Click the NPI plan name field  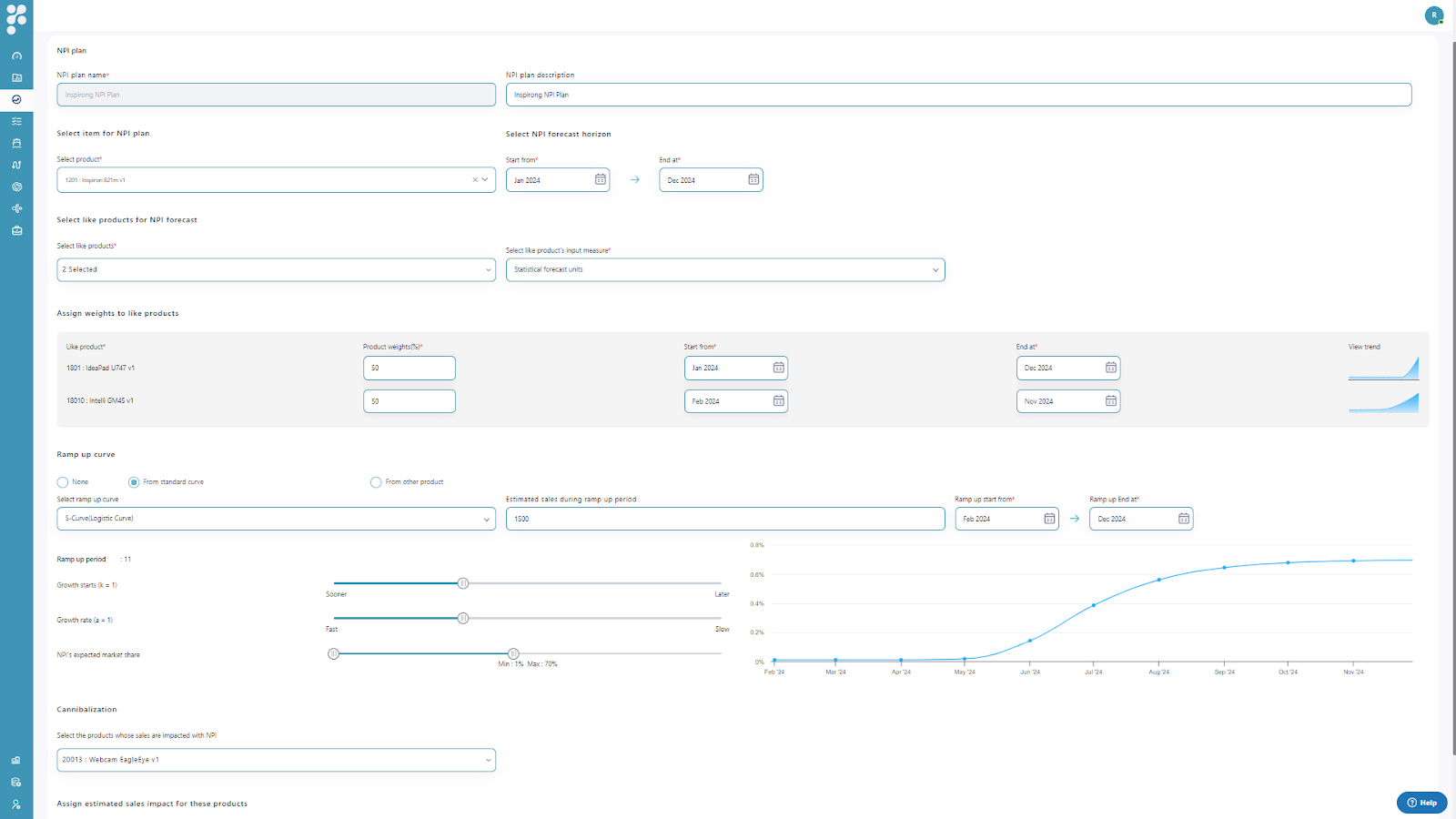[x=277, y=95]
